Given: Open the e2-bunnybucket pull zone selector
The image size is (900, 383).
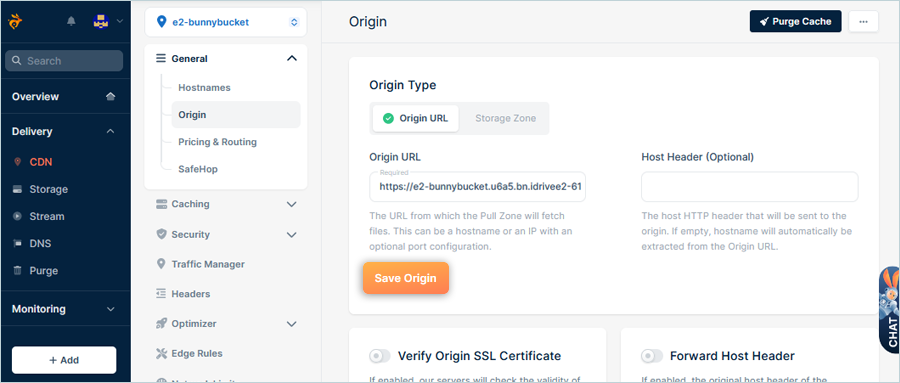Looking at the screenshot, I should click(x=226, y=22).
